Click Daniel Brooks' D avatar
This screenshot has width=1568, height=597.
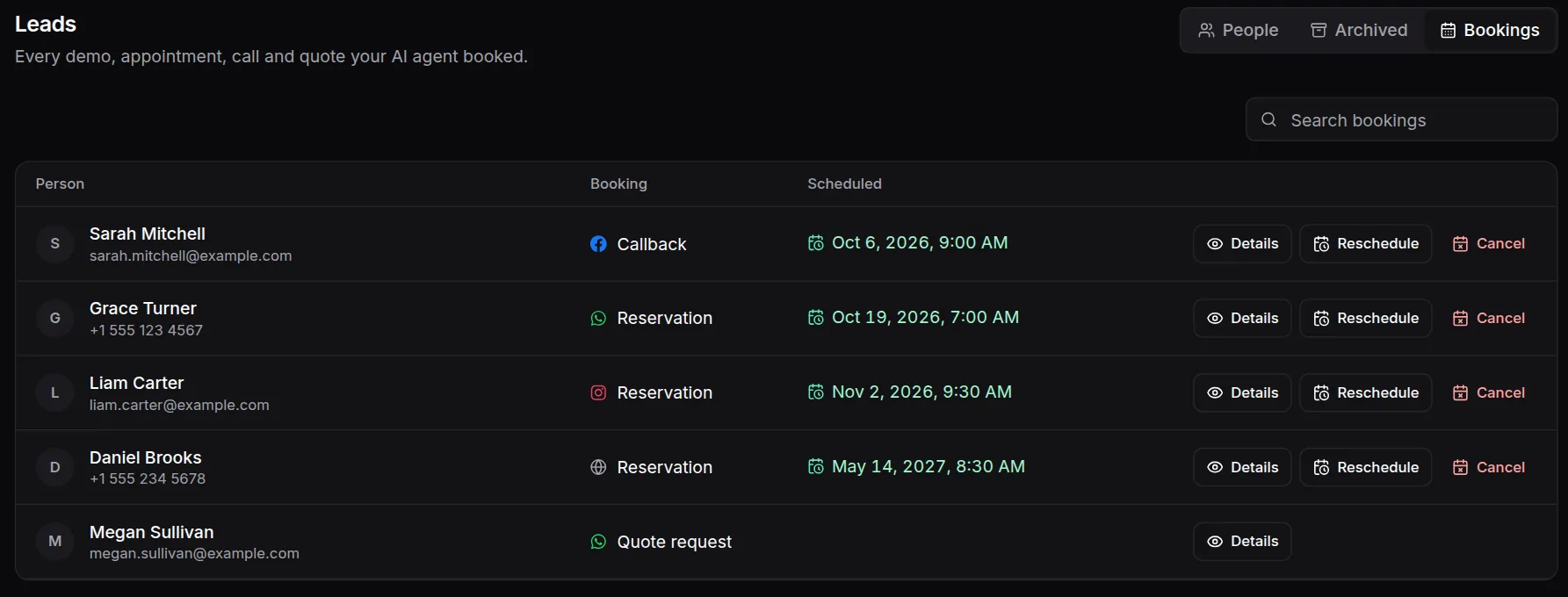[55, 467]
